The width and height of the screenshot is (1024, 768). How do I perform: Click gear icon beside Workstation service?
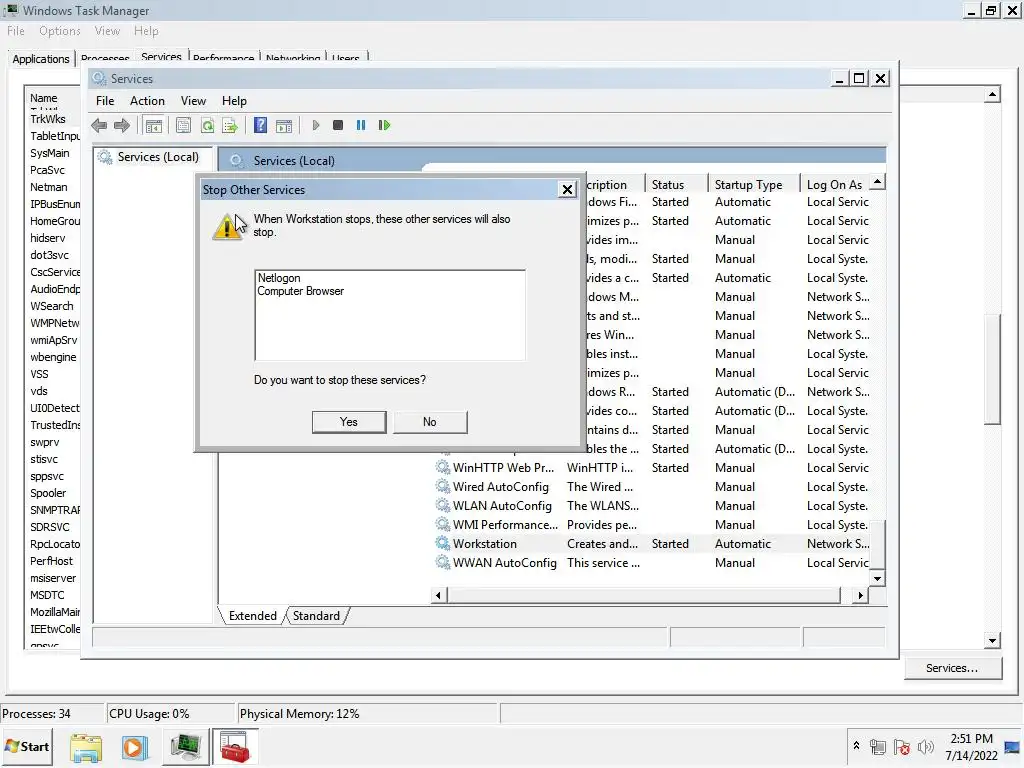pyautogui.click(x=443, y=543)
